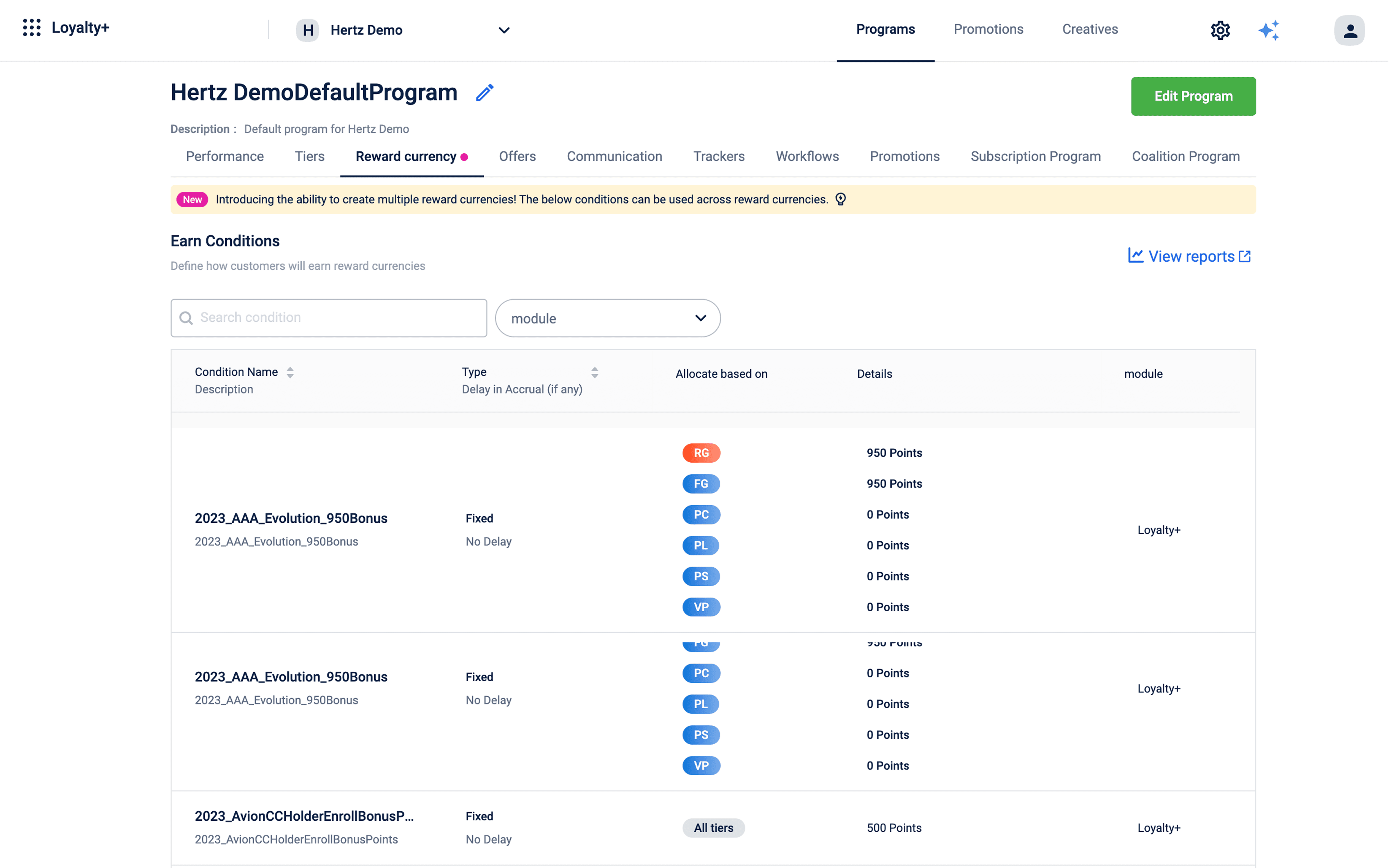Sort by Condition Name arrows
The width and height of the screenshot is (1389, 868).
point(290,373)
